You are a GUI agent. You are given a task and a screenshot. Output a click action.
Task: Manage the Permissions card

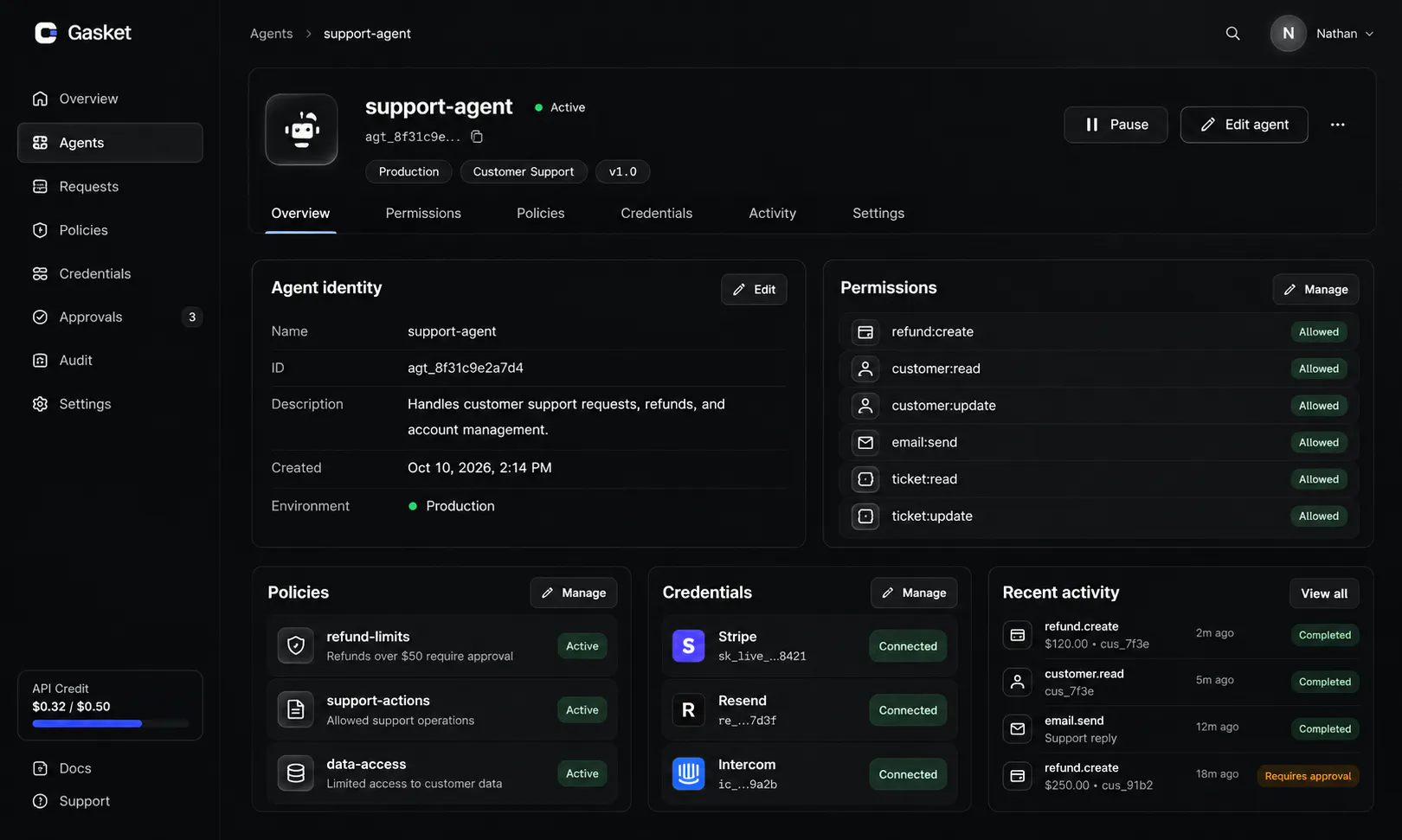pos(1315,290)
